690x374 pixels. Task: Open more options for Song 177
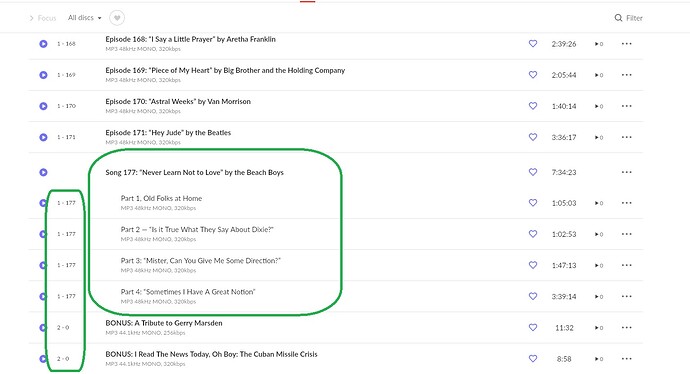[x=627, y=172]
